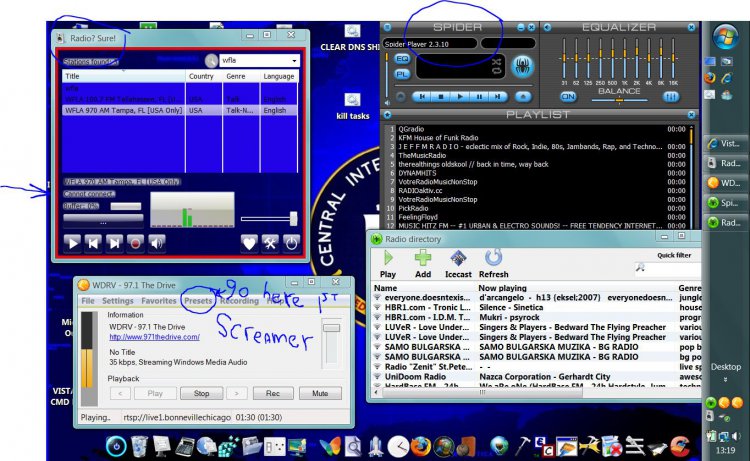This screenshot has width=750, height=461.
Task: Sort Radio directory by Name column
Action: coord(424,288)
